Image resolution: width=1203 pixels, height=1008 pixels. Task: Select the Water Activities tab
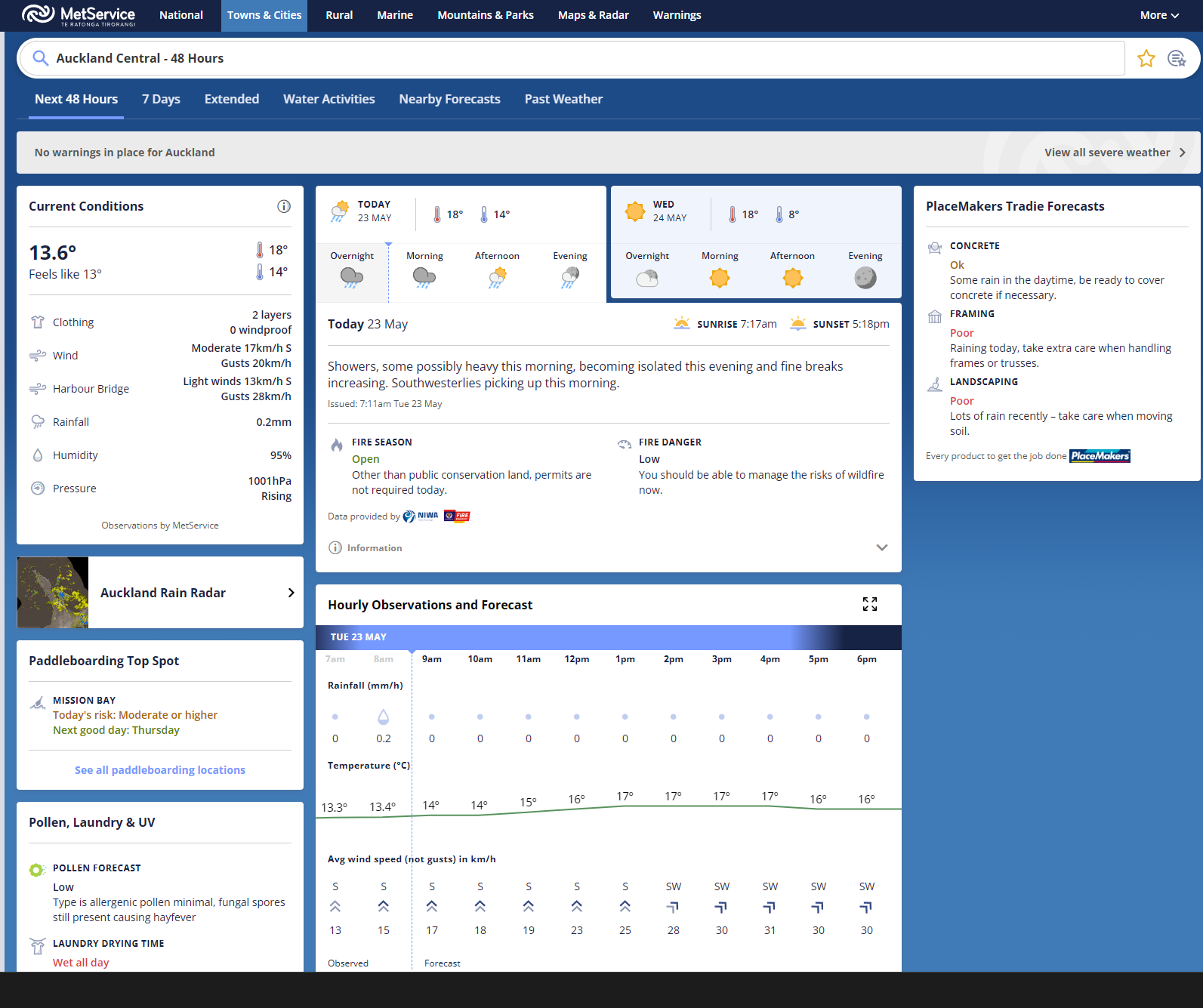click(329, 99)
